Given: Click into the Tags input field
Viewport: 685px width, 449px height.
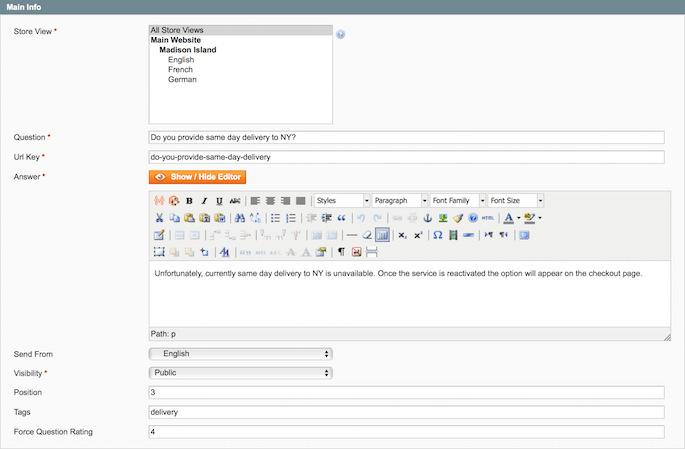Looking at the screenshot, I should (406, 412).
